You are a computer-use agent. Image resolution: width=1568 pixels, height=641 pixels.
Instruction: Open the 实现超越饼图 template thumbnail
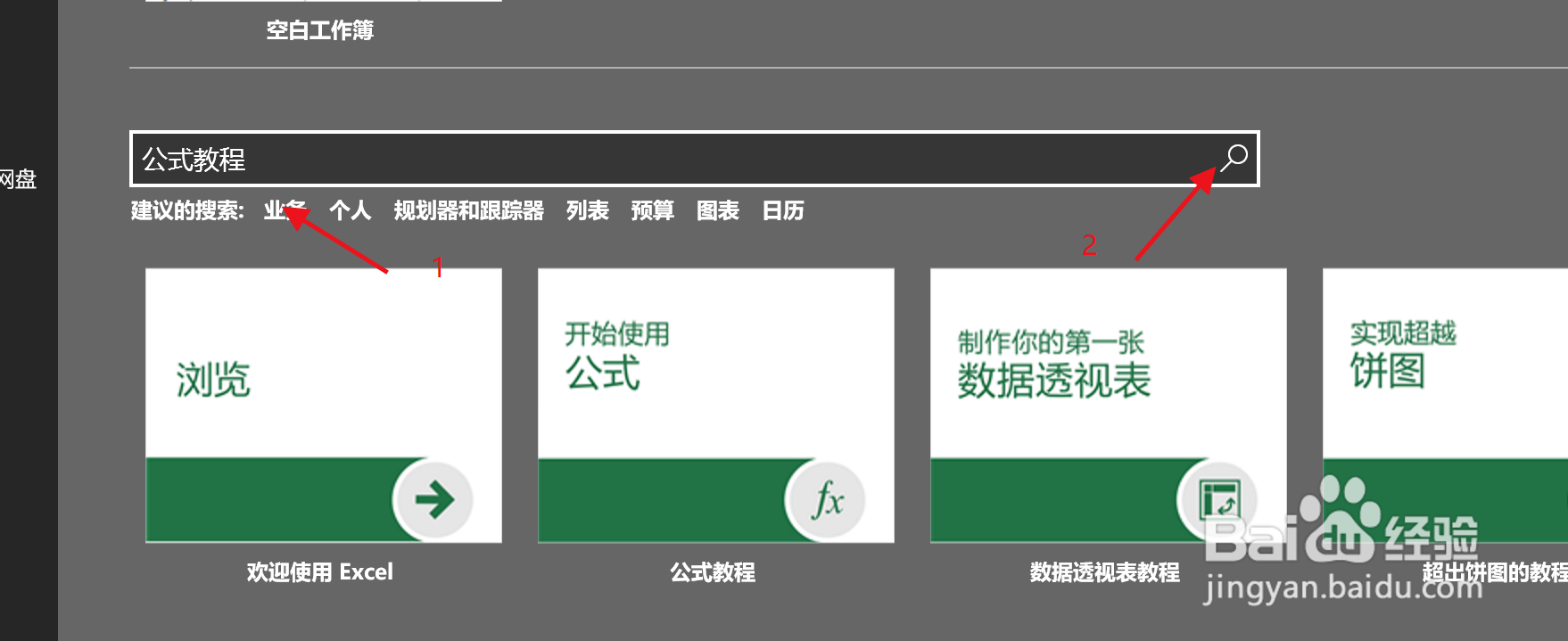point(1445,406)
